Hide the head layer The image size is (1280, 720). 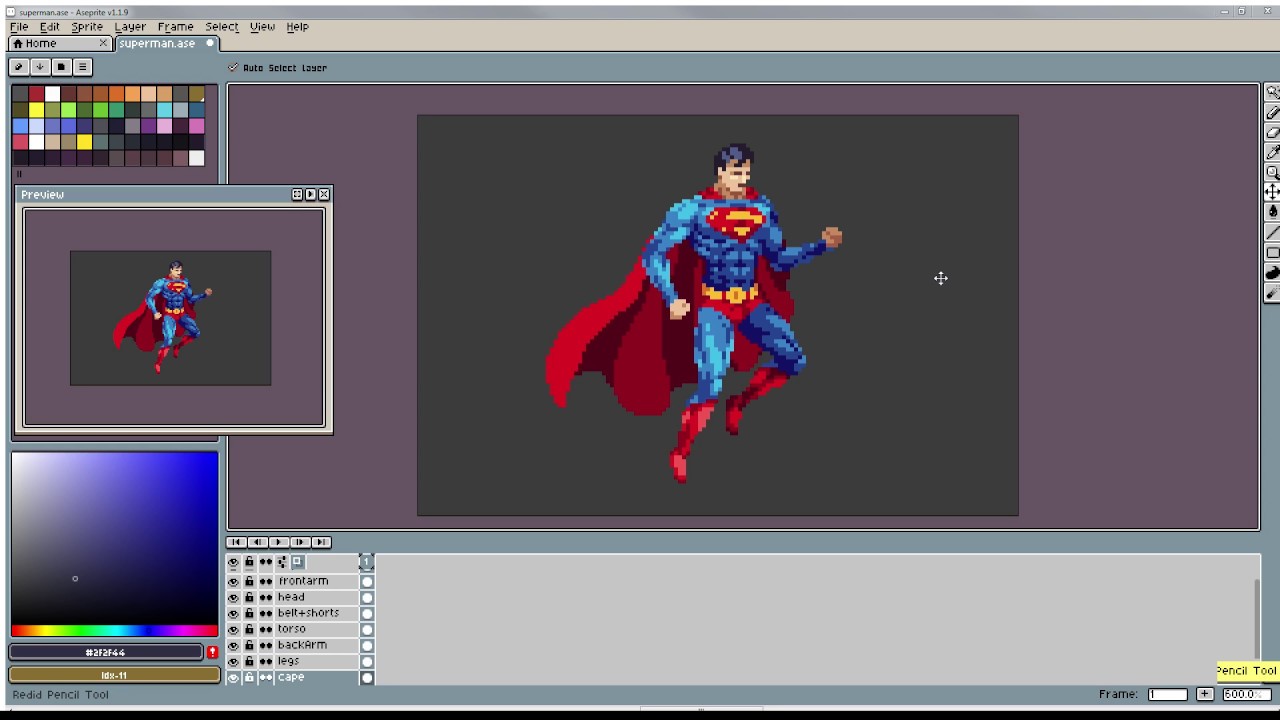[x=233, y=597]
